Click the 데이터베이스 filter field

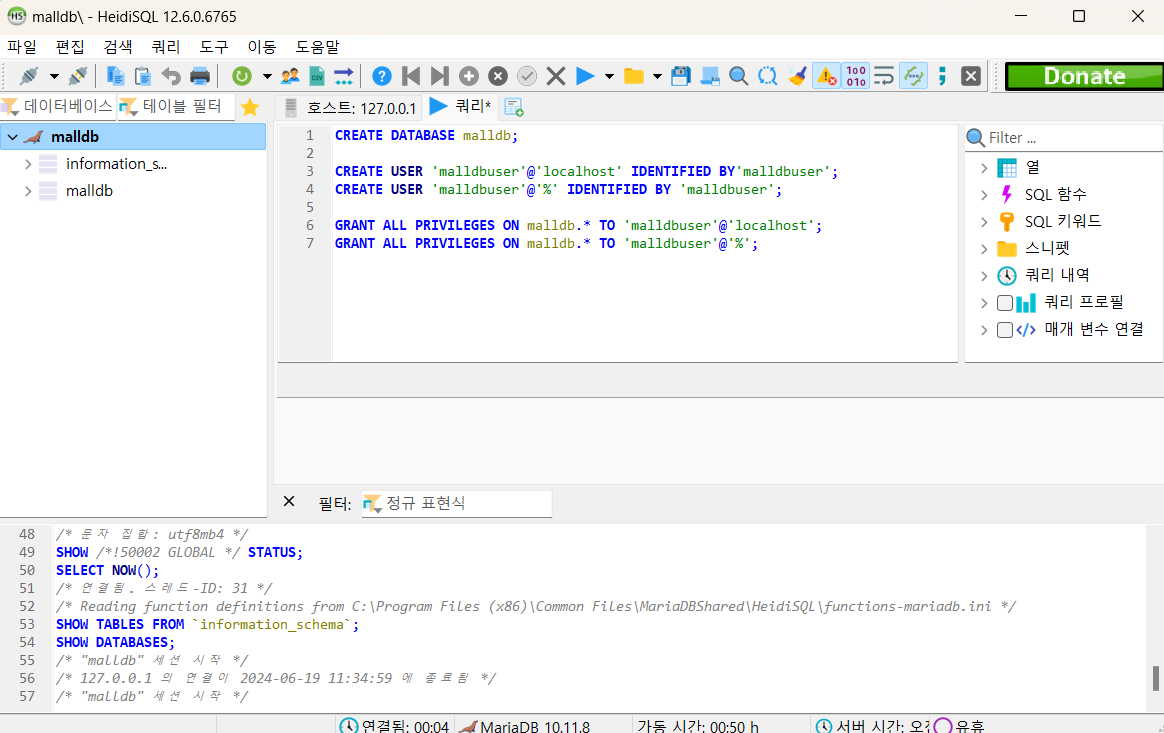point(57,107)
